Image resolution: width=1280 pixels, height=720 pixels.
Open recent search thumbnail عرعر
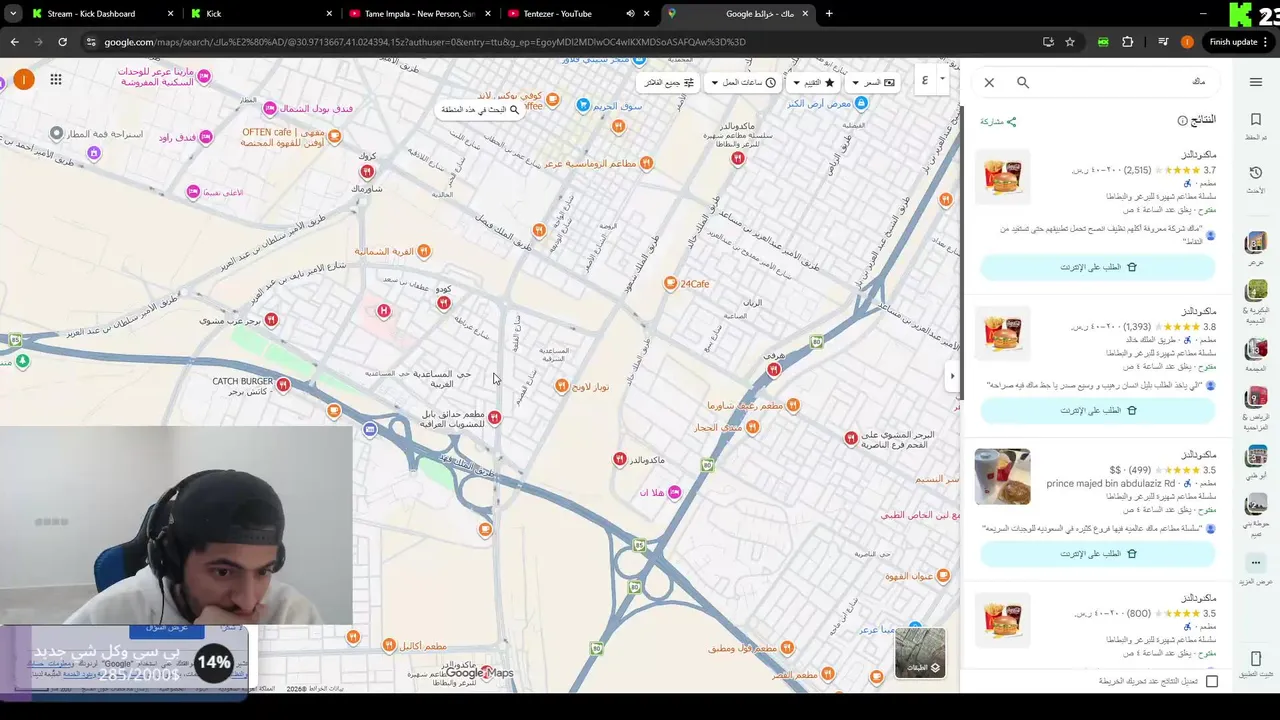click(x=1256, y=243)
